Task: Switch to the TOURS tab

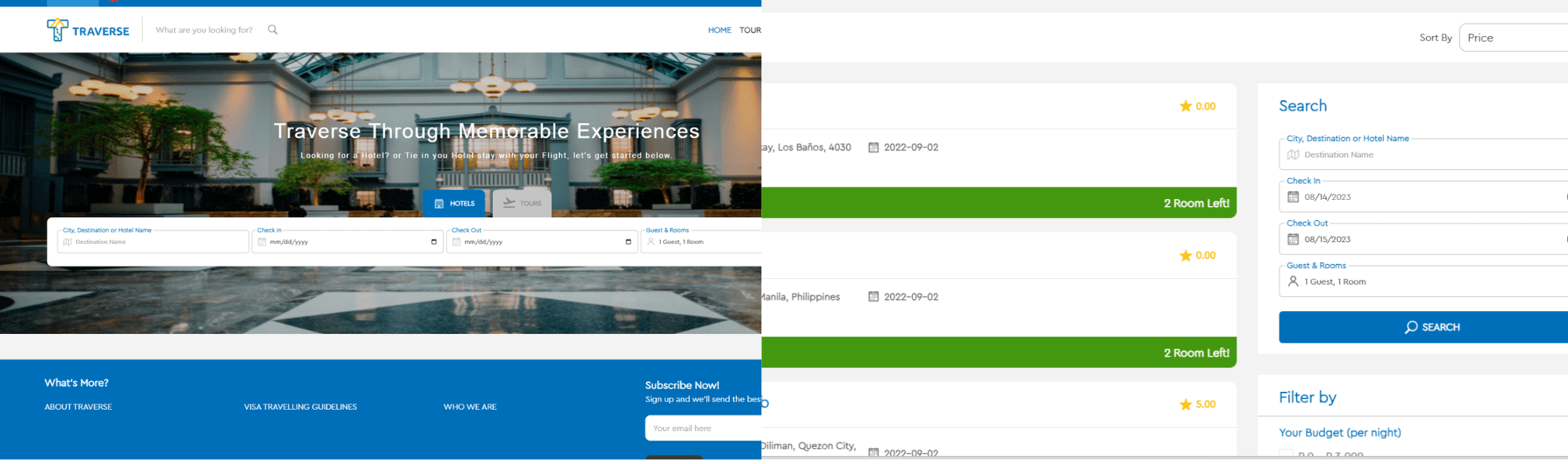Action: click(522, 203)
